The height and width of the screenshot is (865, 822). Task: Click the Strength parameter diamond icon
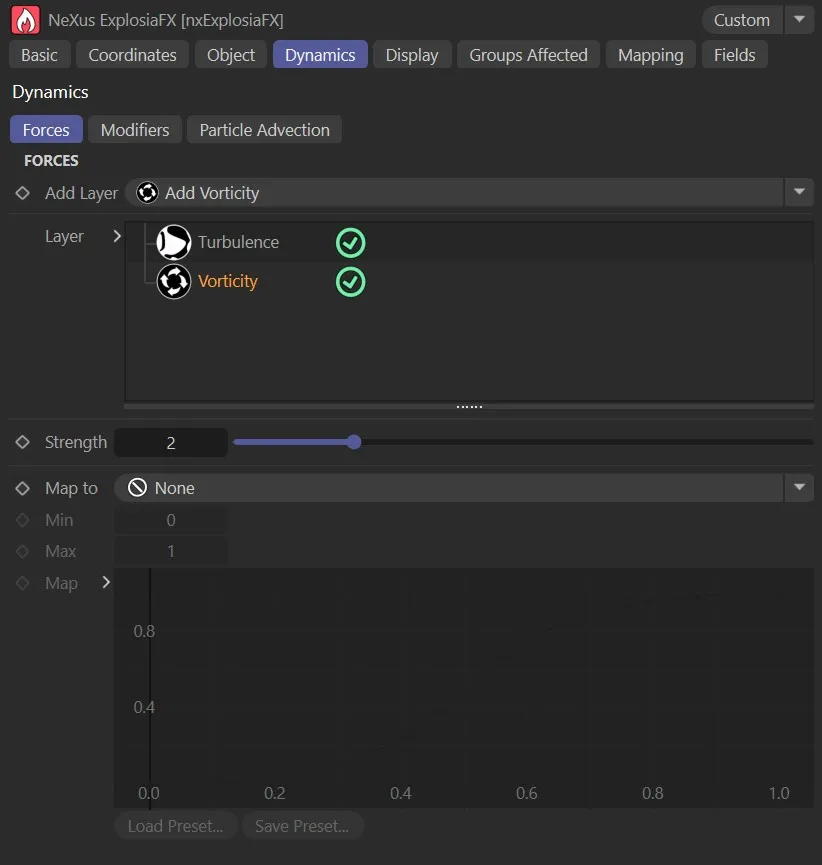coord(22,441)
